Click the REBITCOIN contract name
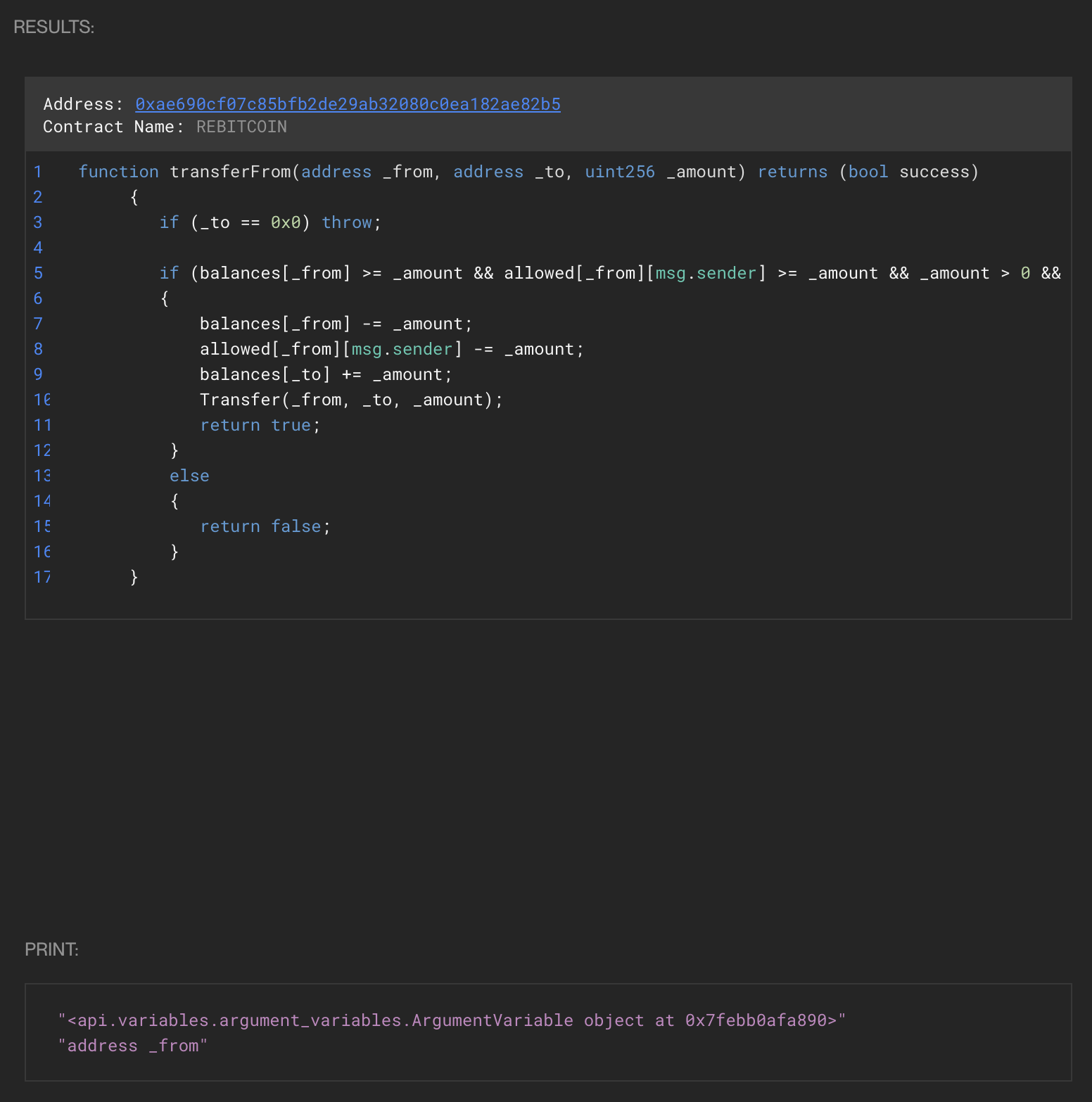This screenshot has width=1092, height=1102. pyautogui.click(x=241, y=127)
